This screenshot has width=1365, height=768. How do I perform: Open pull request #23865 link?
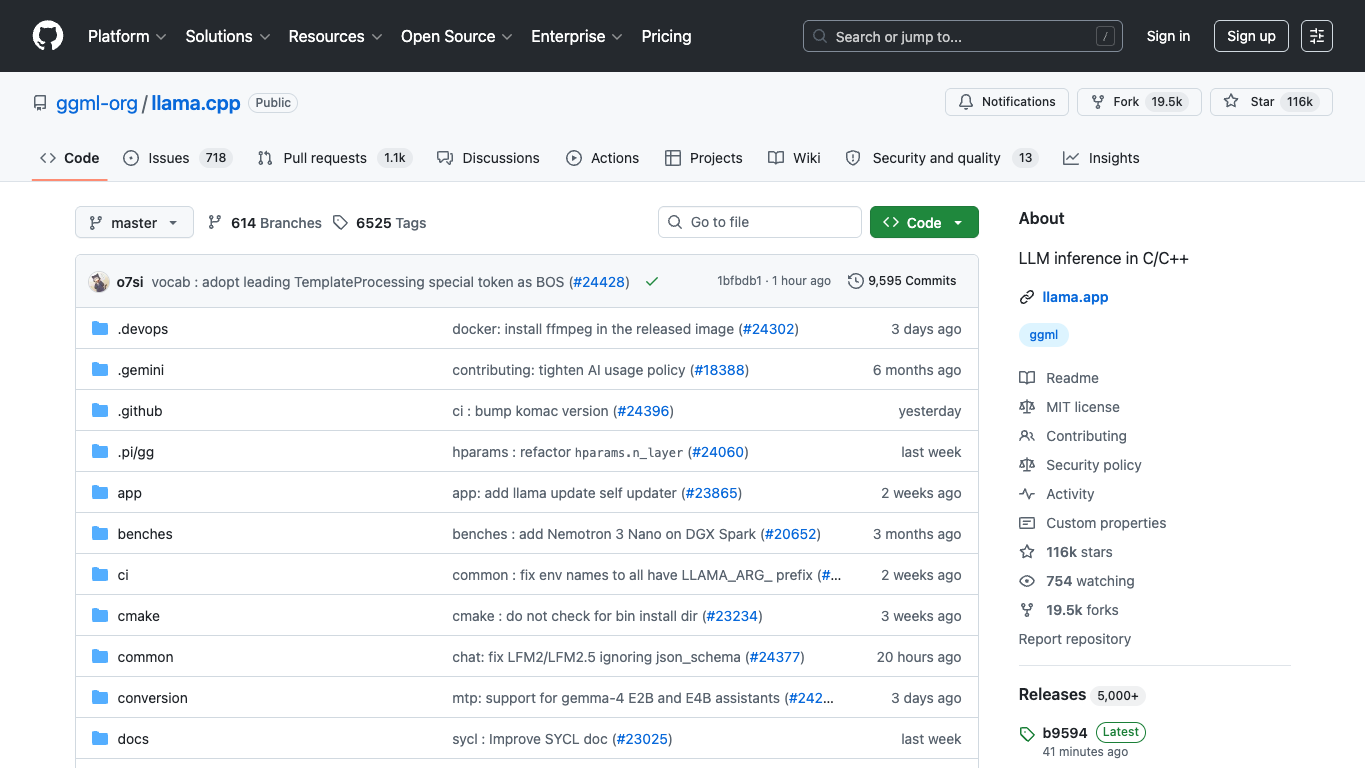[x=712, y=493]
